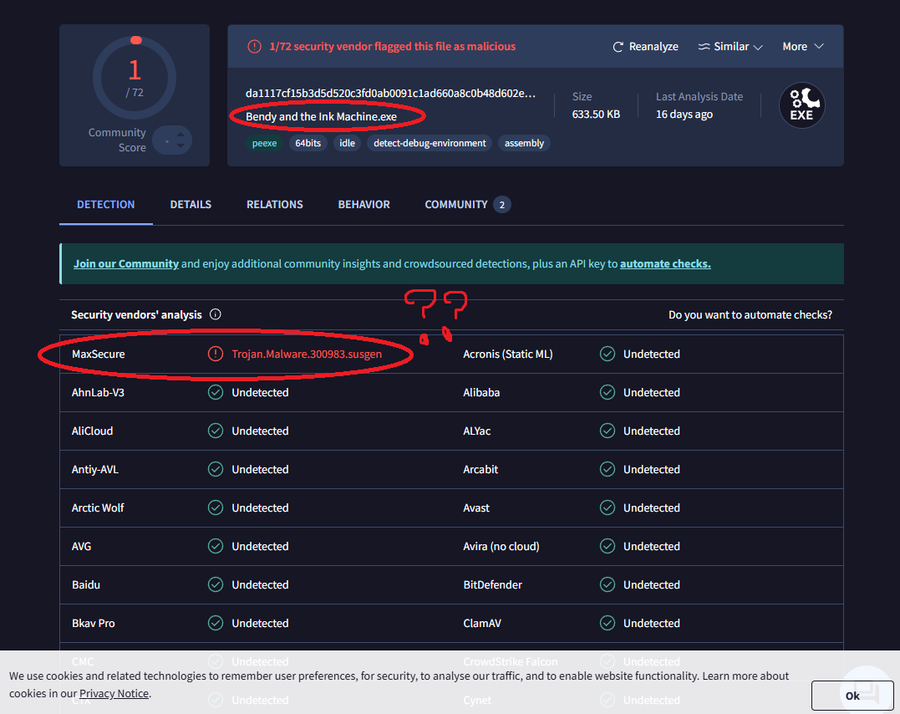Screen dimensions: 900x714
Task: Open the RELATIONS tab
Action: click(274, 204)
